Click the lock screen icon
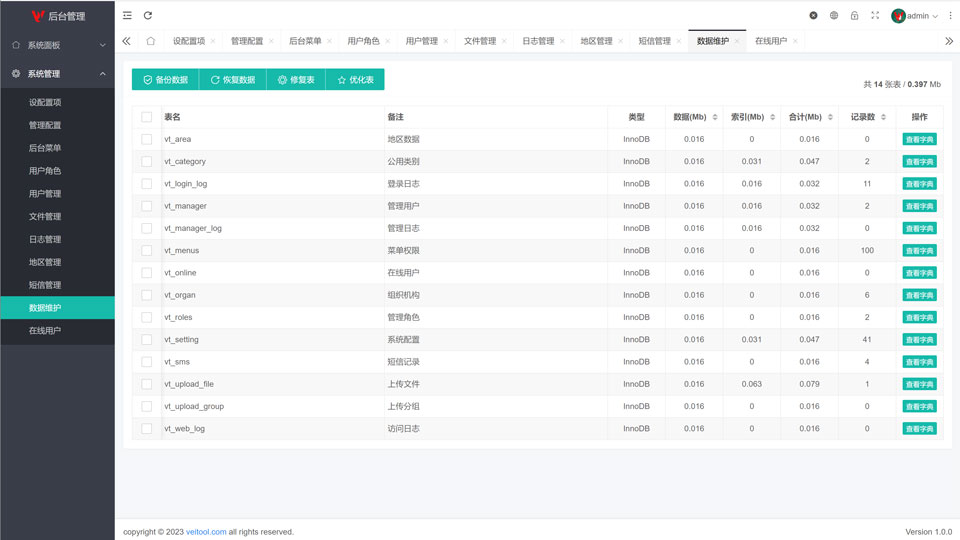Viewport: 960px width, 540px height. [x=854, y=16]
